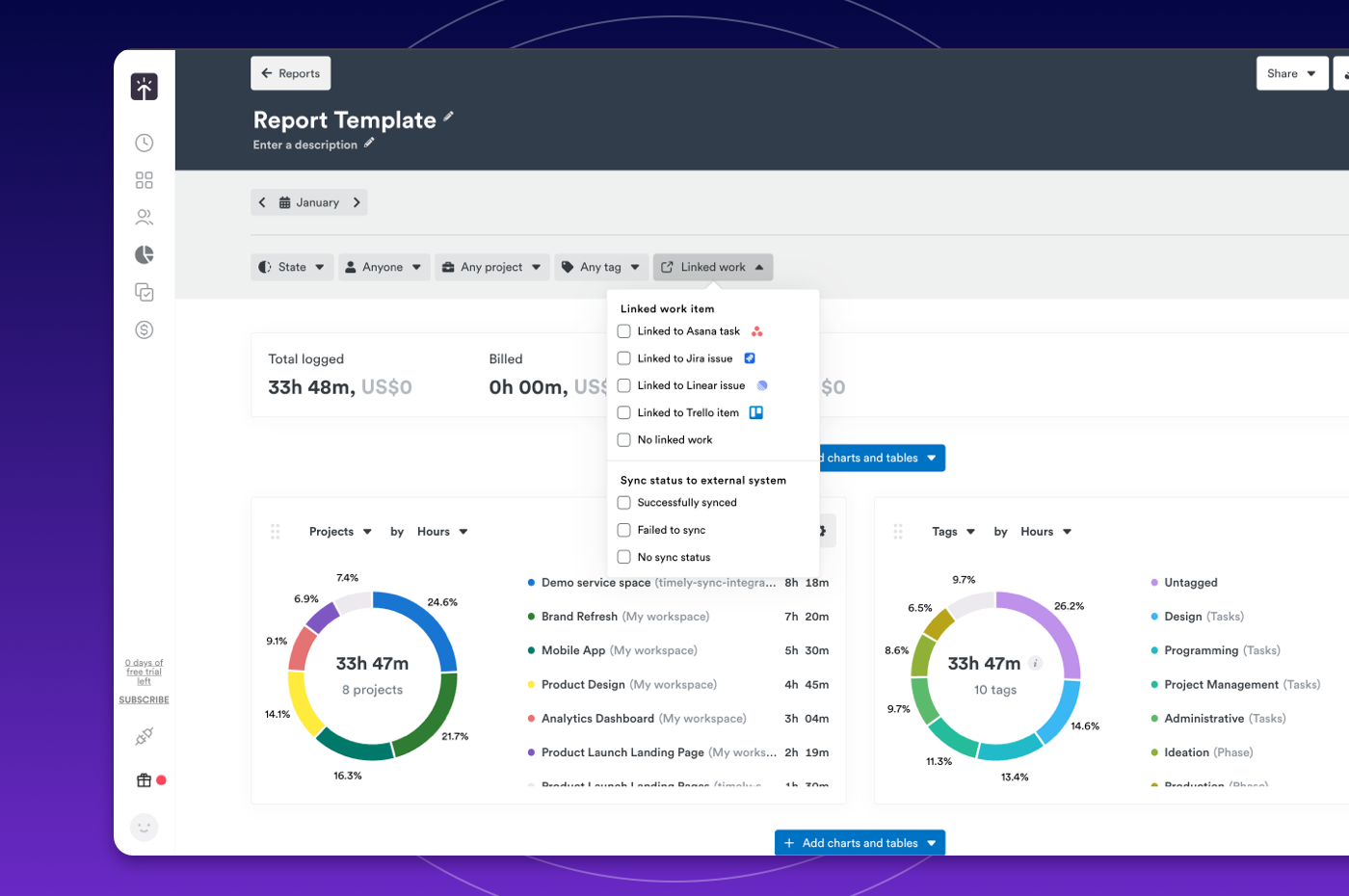Open Reports via the pie chart sidebar icon
1349x896 pixels.
(x=144, y=254)
